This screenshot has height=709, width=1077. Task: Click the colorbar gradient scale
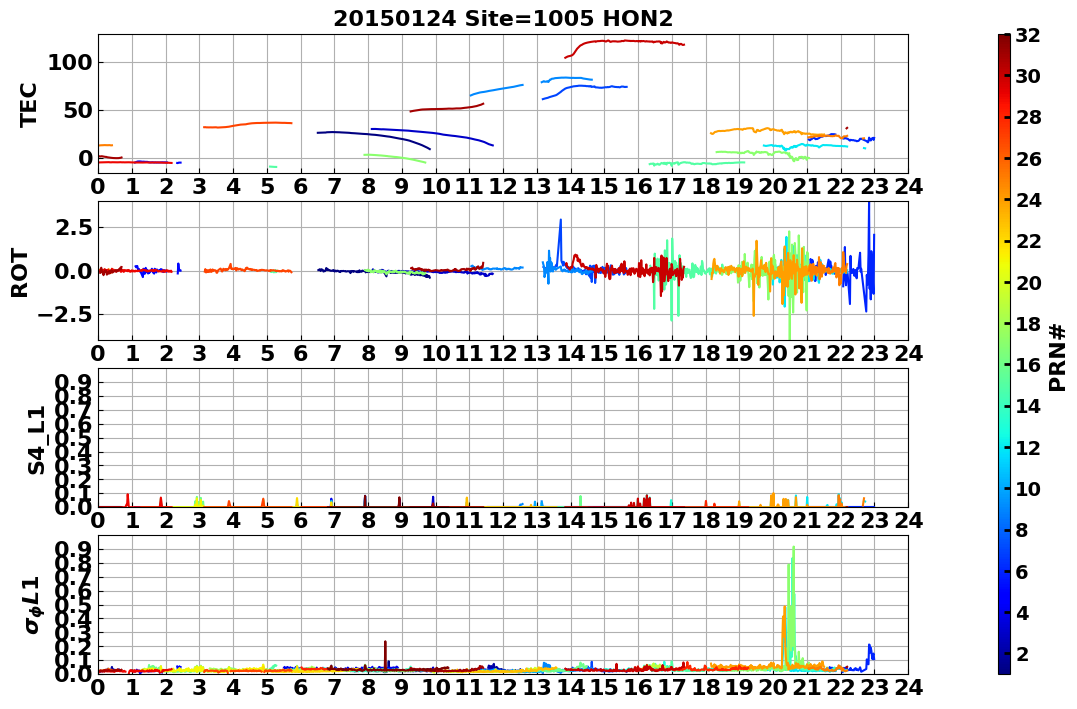(1004, 354)
